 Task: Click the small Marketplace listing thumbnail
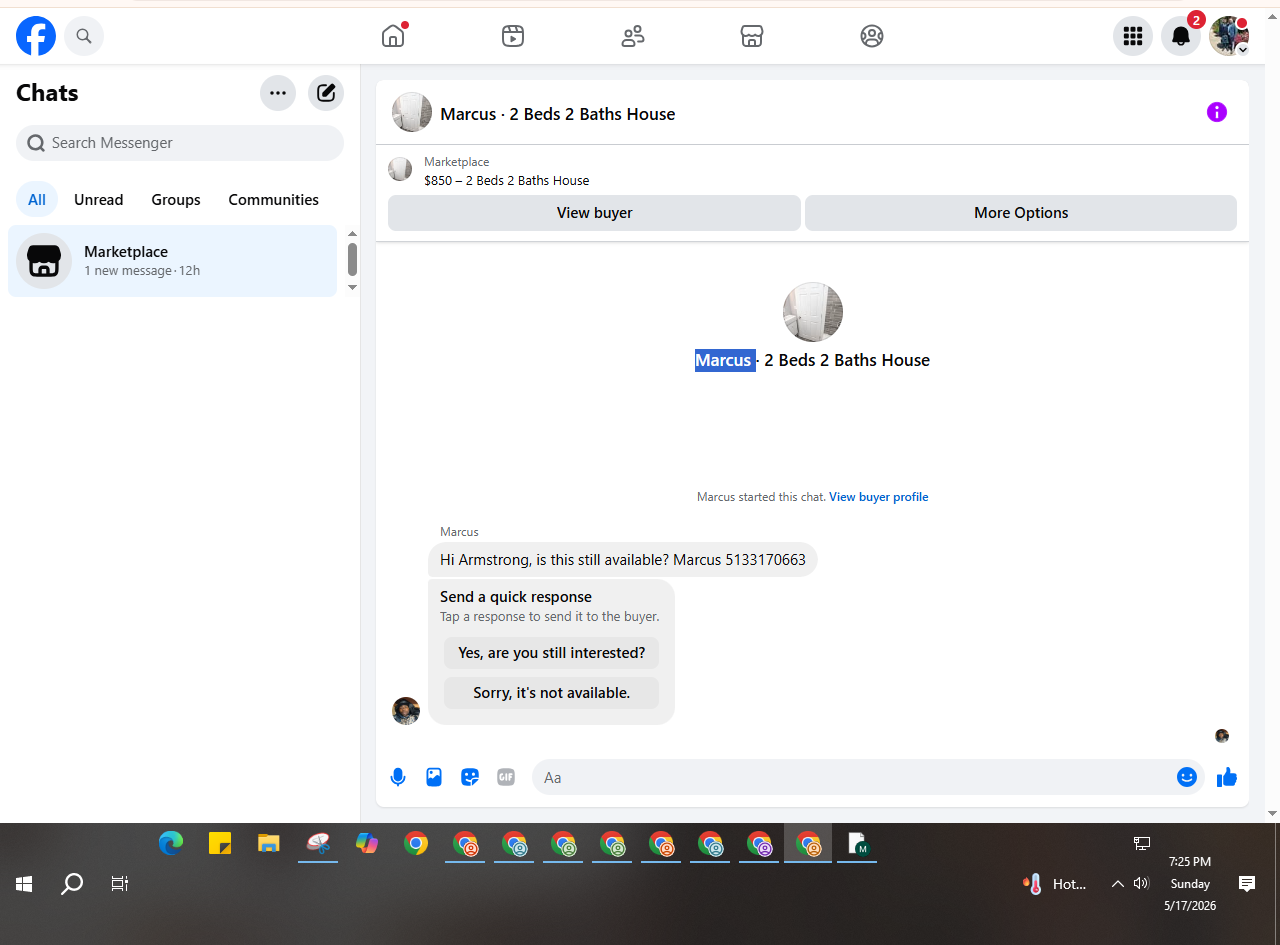[x=400, y=170]
